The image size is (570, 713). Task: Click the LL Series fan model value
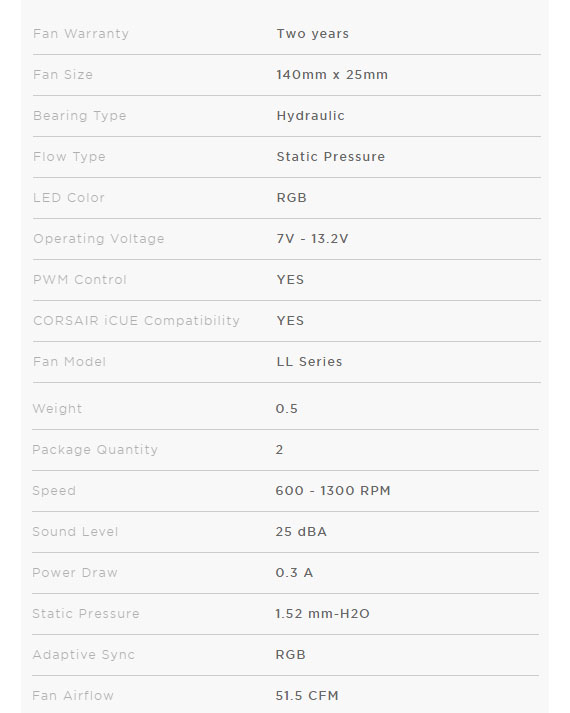click(310, 362)
